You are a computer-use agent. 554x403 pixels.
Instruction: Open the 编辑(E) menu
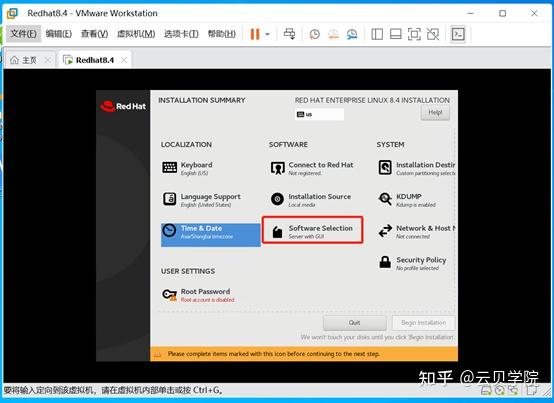click(59, 34)
